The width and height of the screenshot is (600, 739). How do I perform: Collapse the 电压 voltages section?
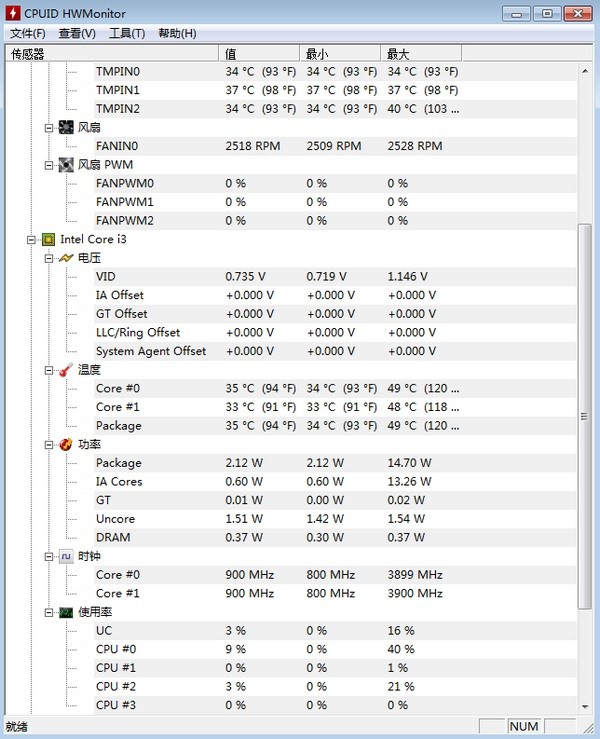49,258
